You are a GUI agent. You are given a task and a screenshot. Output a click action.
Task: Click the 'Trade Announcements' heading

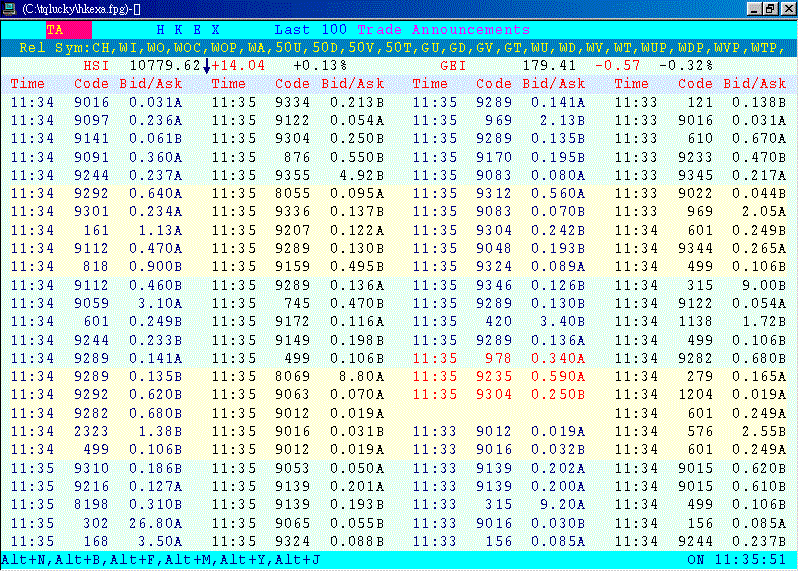pos(443,30)
